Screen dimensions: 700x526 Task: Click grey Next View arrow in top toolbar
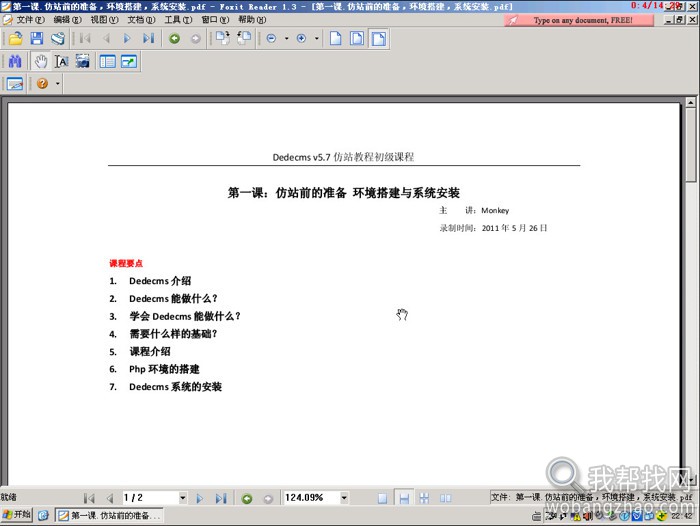point(196,39)
